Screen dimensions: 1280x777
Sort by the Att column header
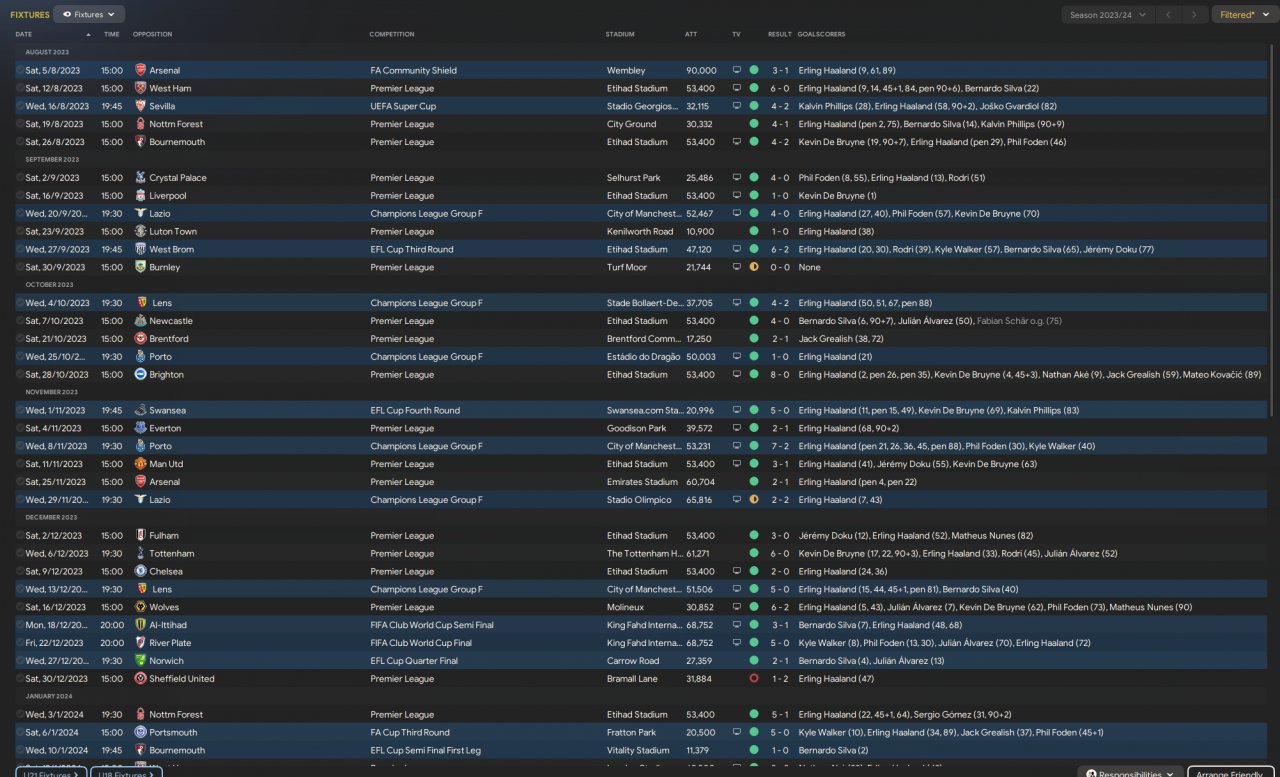pos(691,34)
